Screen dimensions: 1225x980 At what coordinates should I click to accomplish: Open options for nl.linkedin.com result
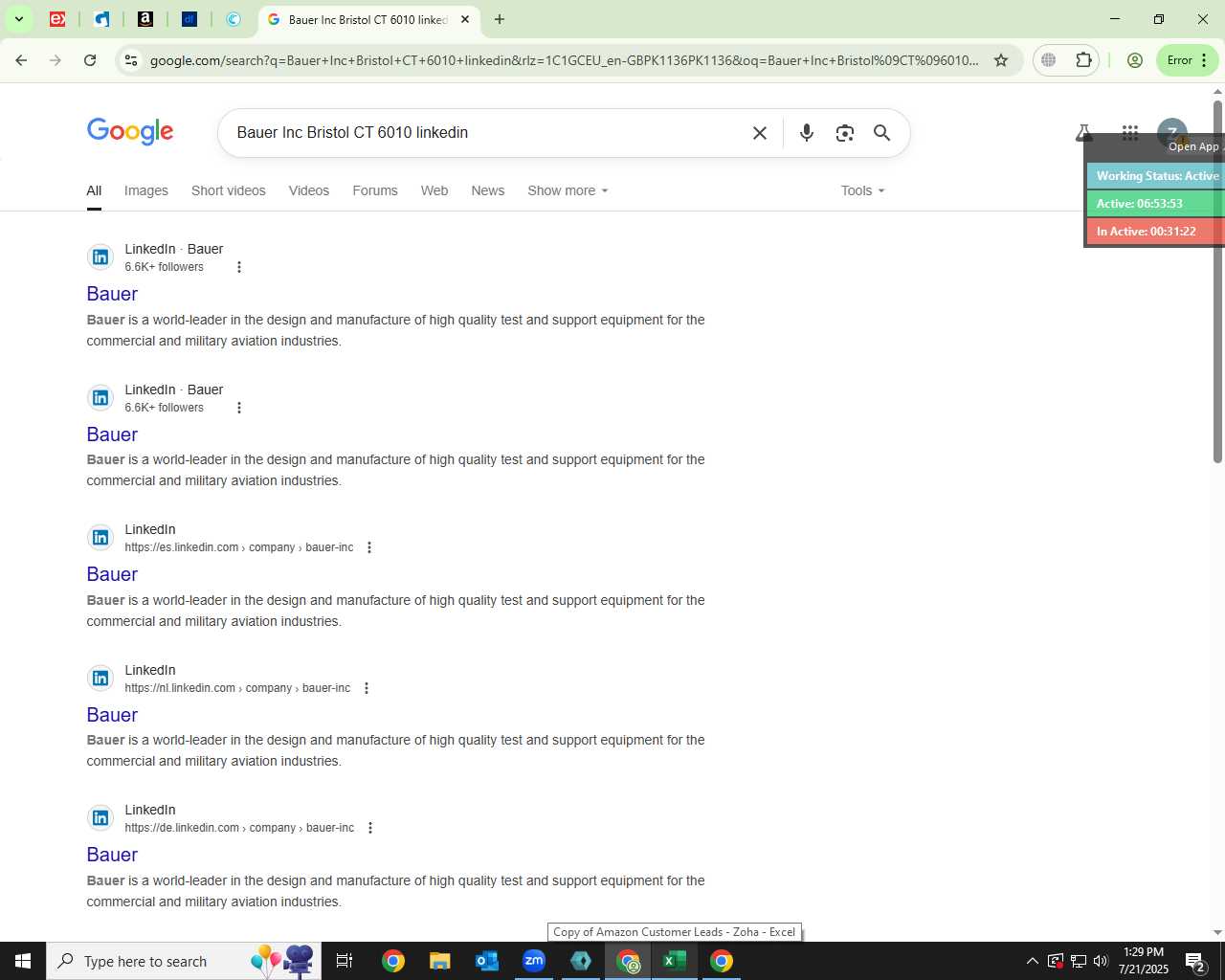(367, 688)
